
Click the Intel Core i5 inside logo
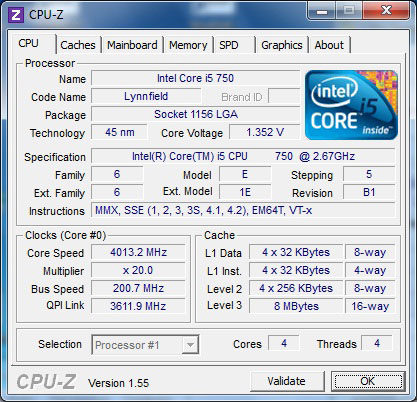(351, 105)
